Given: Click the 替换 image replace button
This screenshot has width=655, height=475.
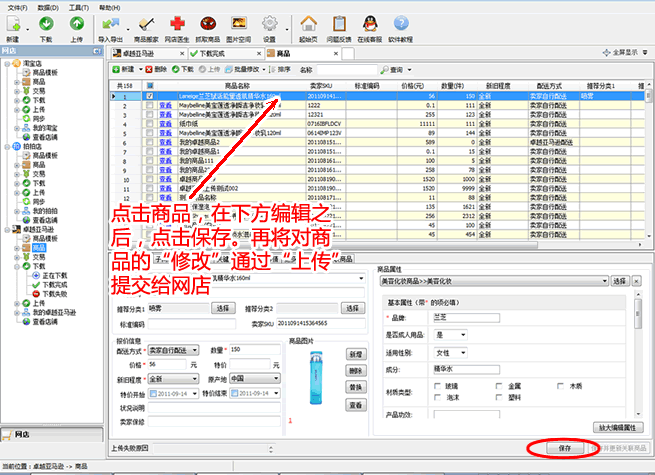Looking at the screenshot, I should point(356,387).
